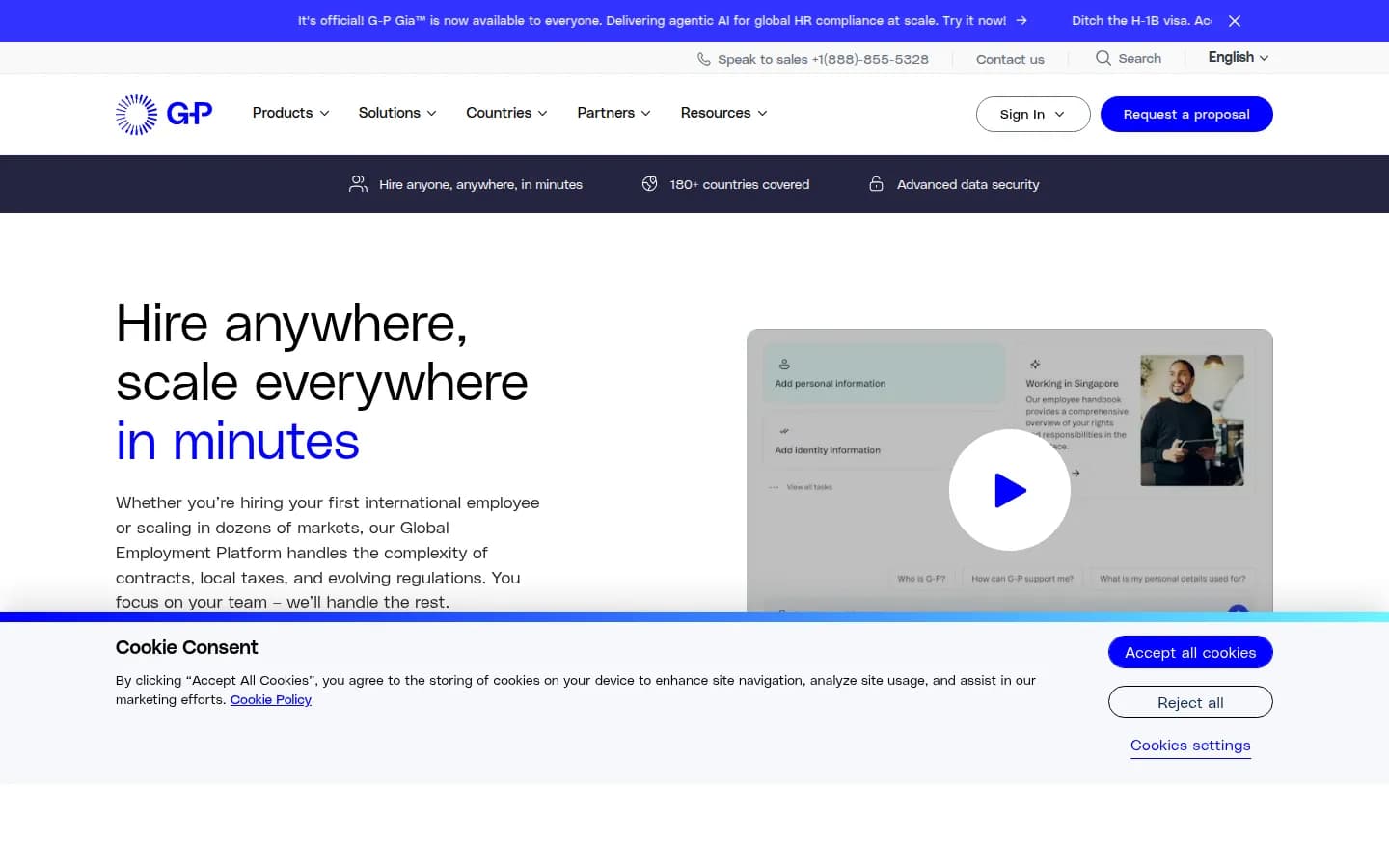Accept all cookies
This screenshot has width=1389, height=868.
pos(1190,653)
